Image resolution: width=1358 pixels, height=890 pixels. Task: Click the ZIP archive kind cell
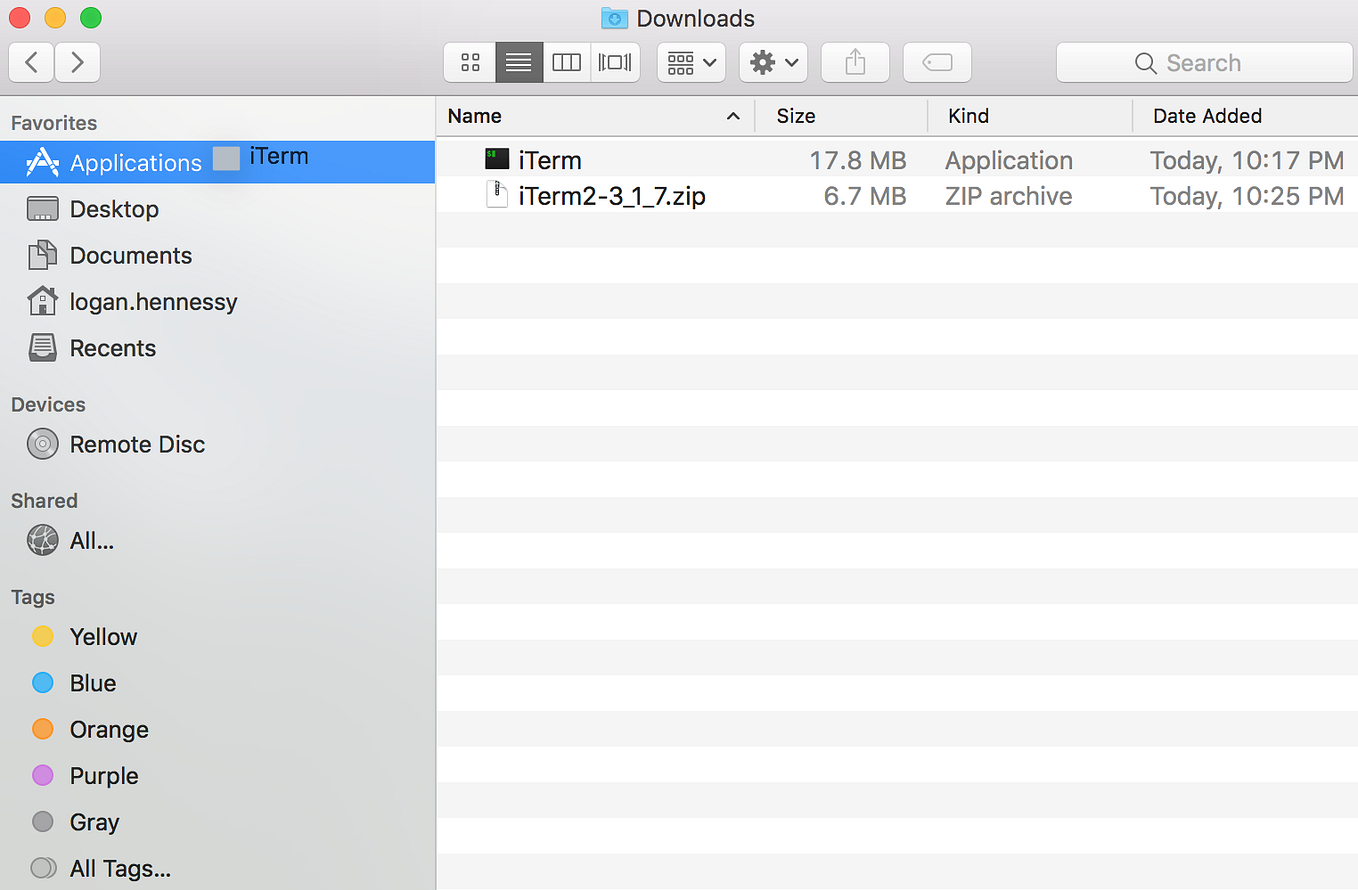pyautogui.click(x=1009, y=196)
